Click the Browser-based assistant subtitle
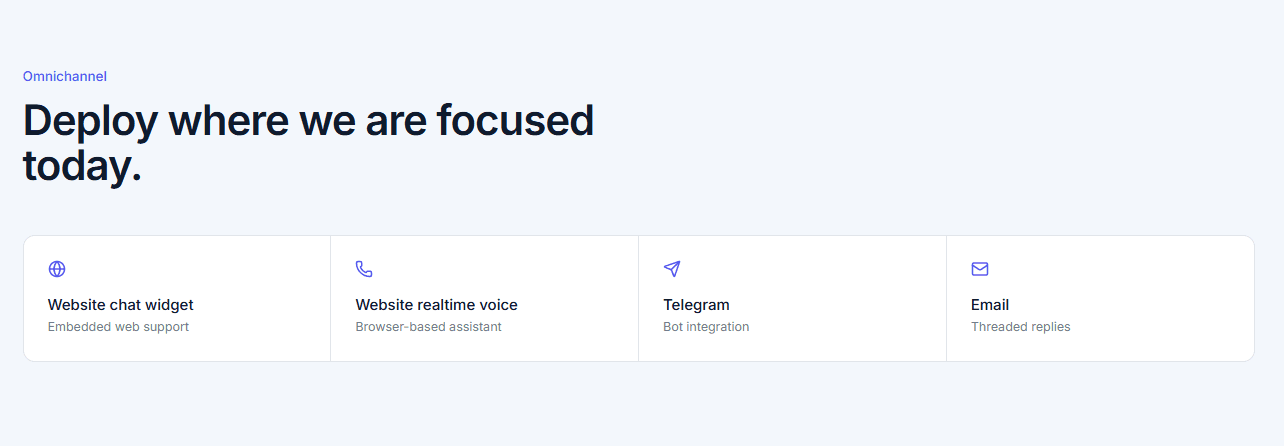1284x446 pixels. point(429,327)
